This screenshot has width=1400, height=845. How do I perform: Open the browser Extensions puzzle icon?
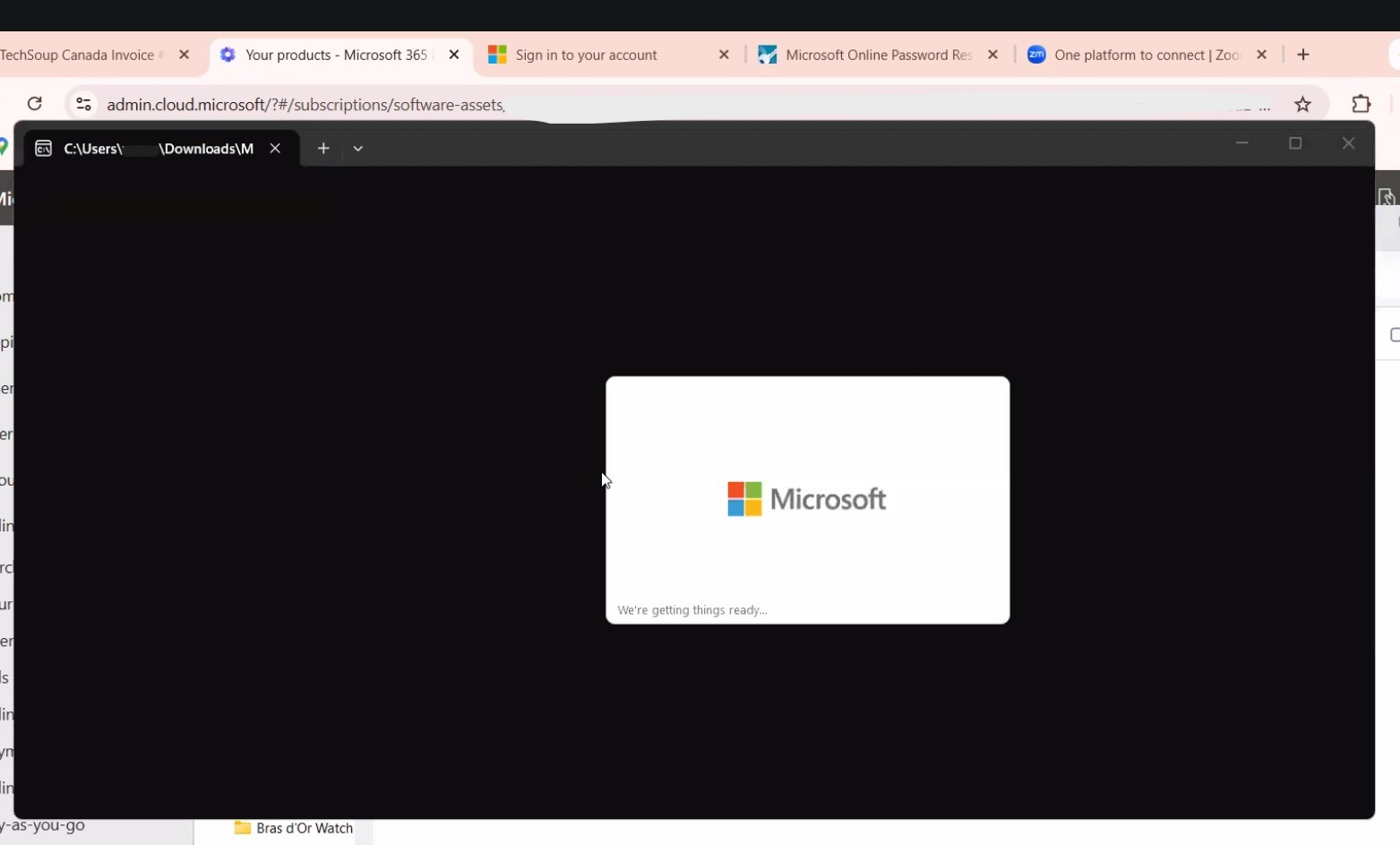coord(1361,104)
